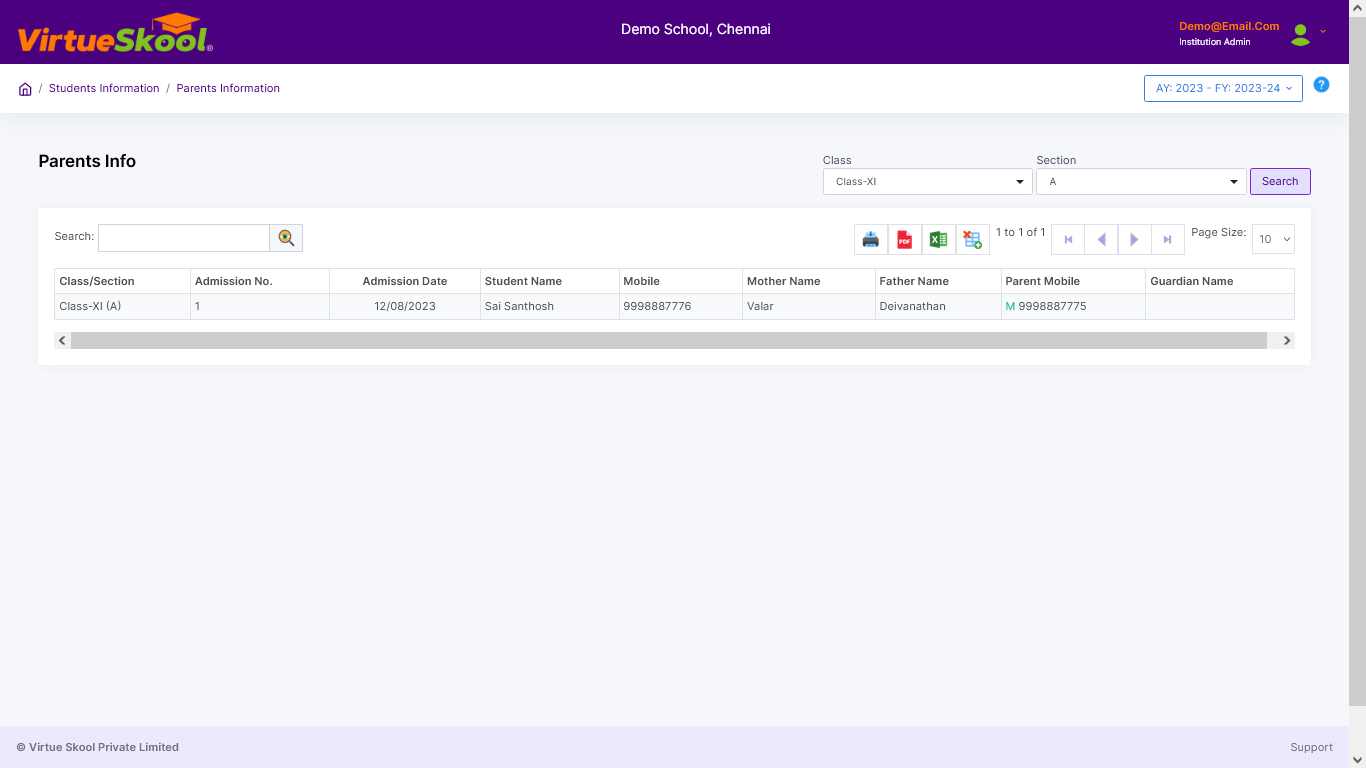Viewport: 1366px width, 768px height.
Task: Click the Deivanathan father name cell
Action: [x=938, y=306]
